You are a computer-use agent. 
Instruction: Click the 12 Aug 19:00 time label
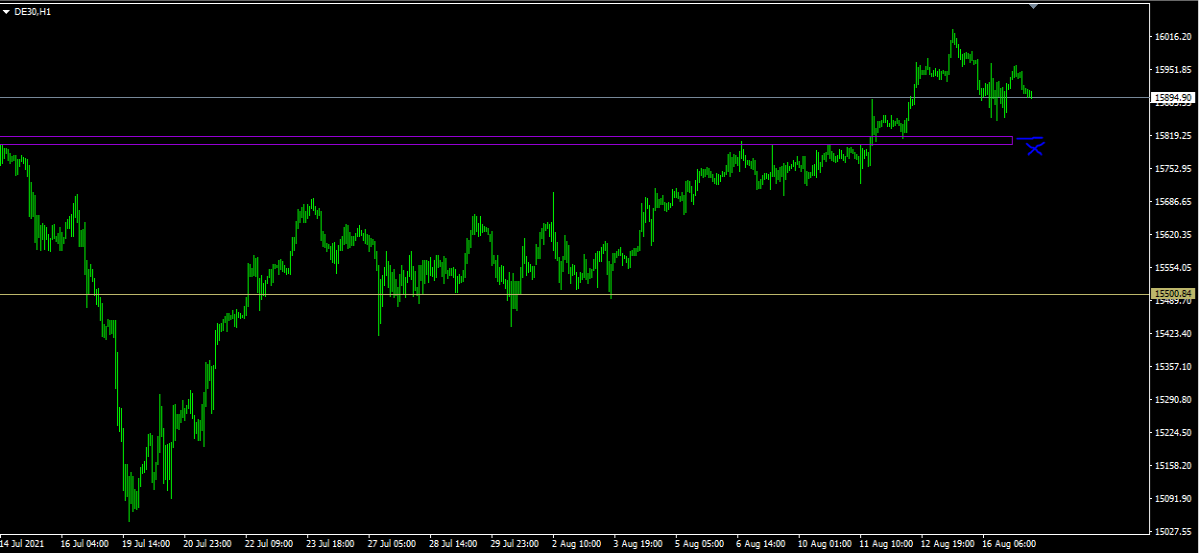click(948, 545)
